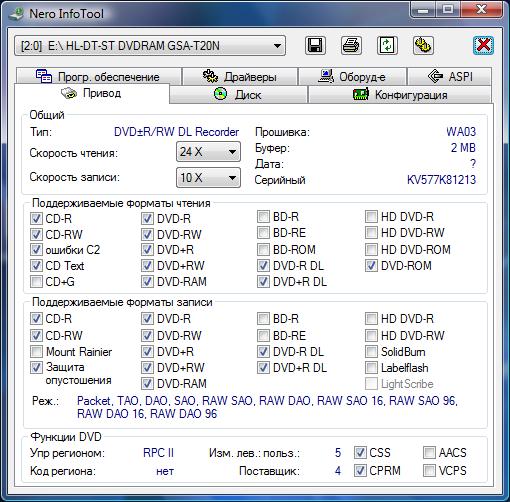Click the red X exit icon

pos(483,45)
